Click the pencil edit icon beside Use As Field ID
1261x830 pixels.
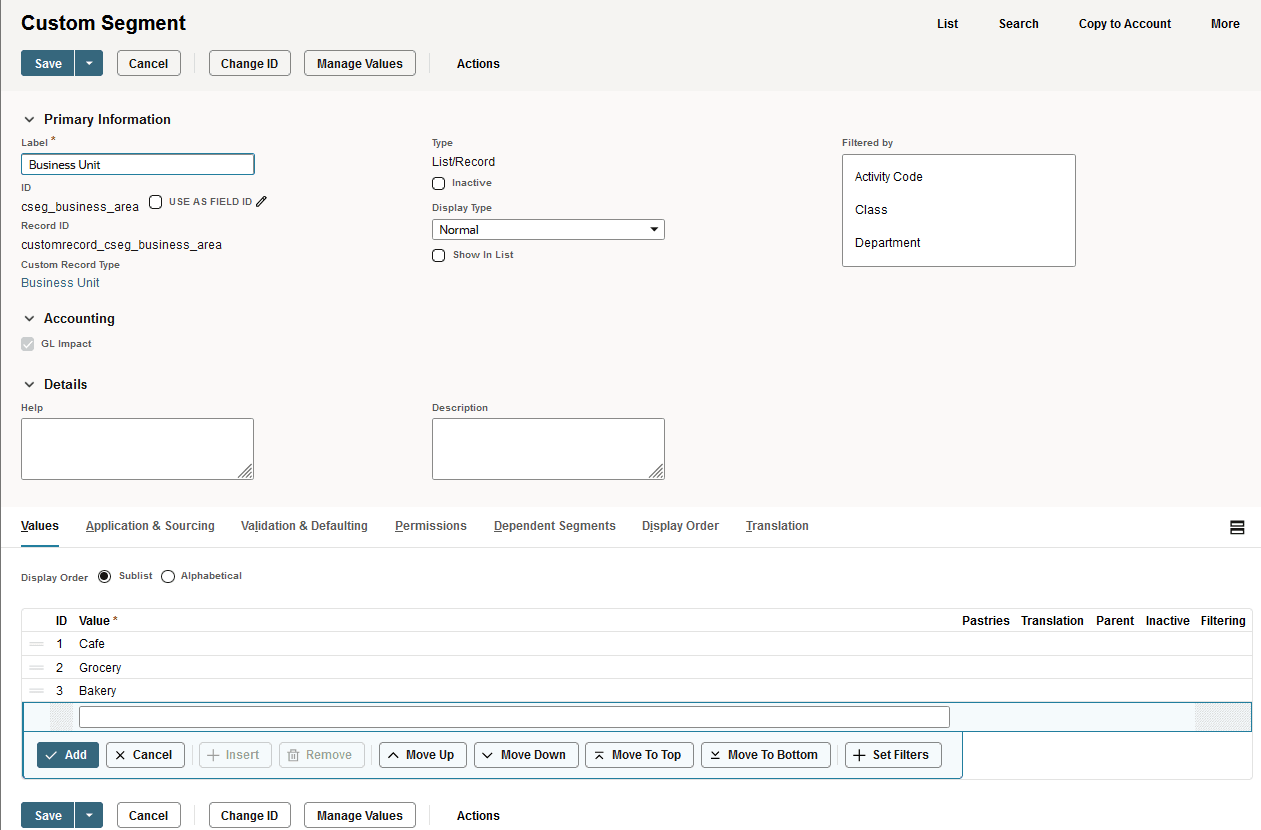click(x=262, y=201)
